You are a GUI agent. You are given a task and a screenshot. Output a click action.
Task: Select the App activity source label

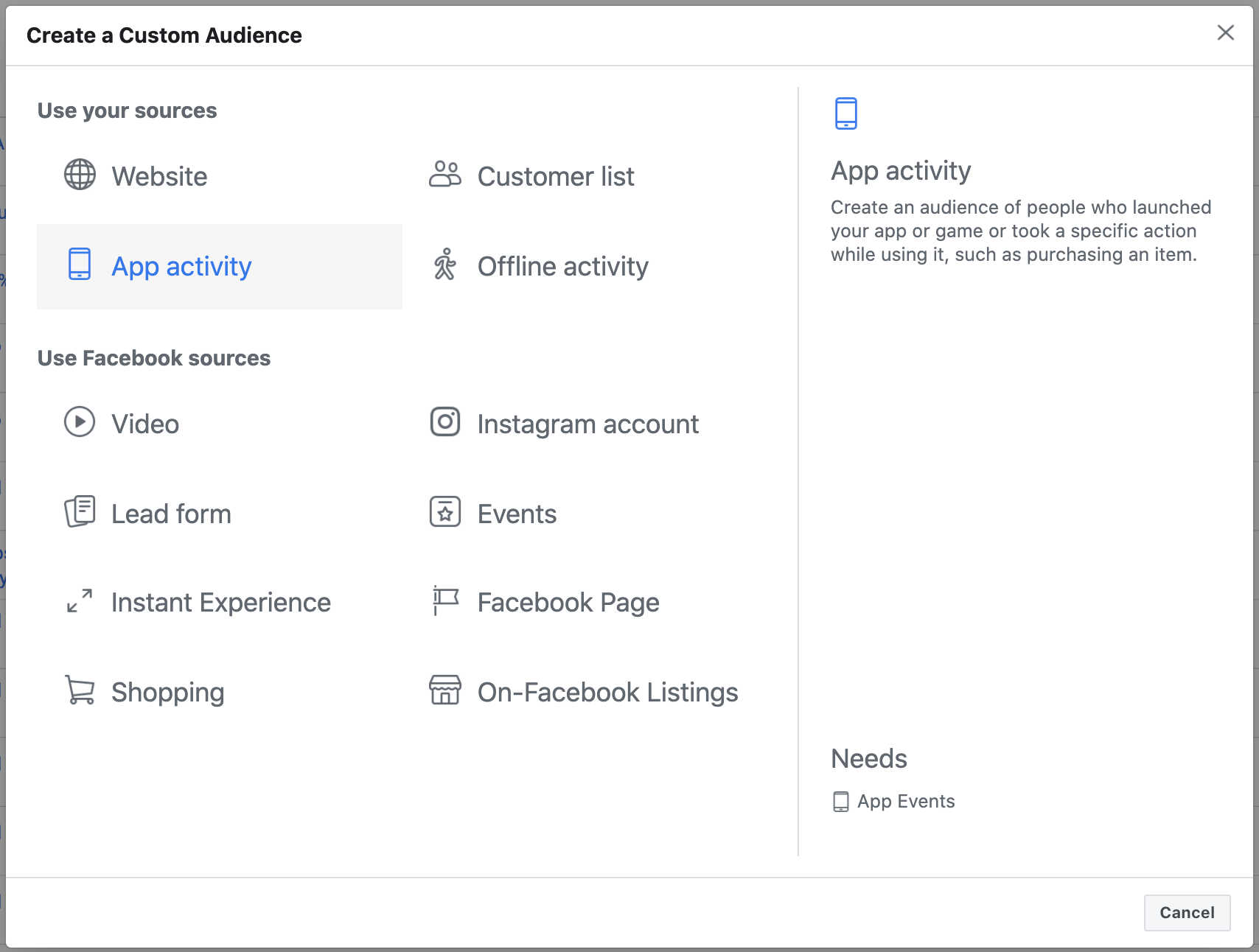[x=181, y=266]
